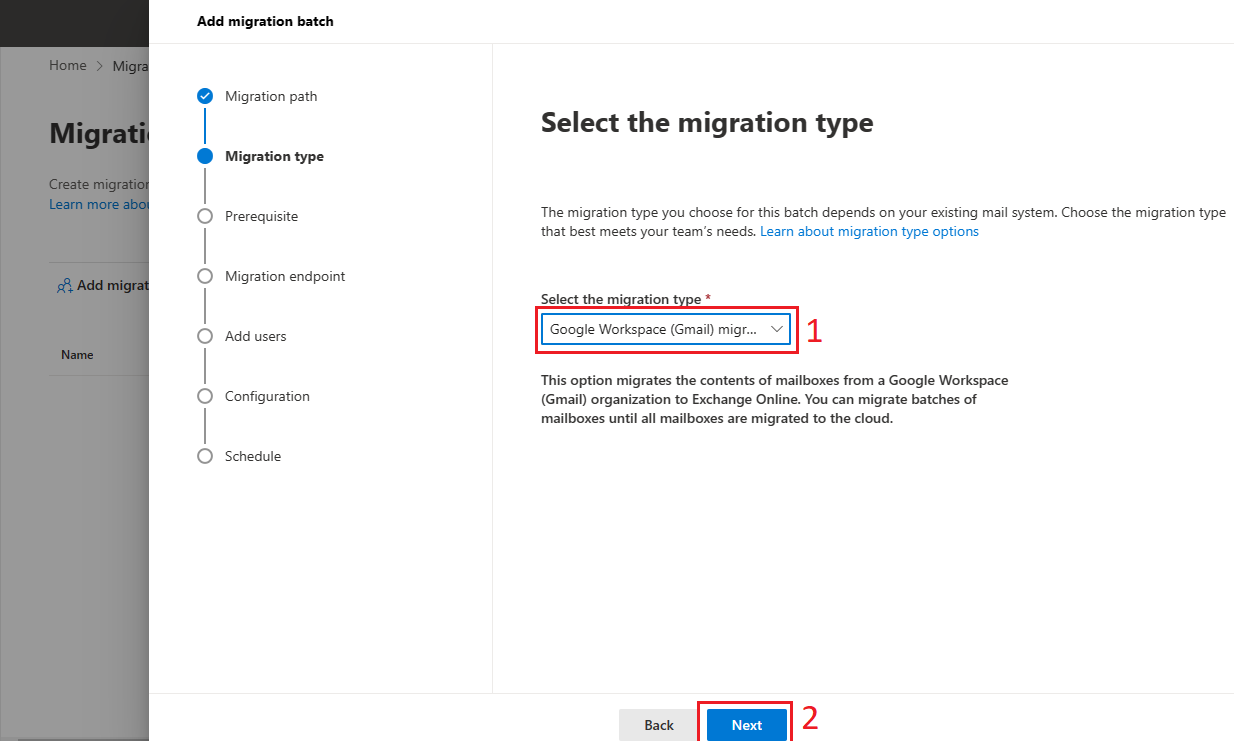Click the Migration endpoint step circle
The height and width of the screenshot is (741, 1234).
(205, 276)
